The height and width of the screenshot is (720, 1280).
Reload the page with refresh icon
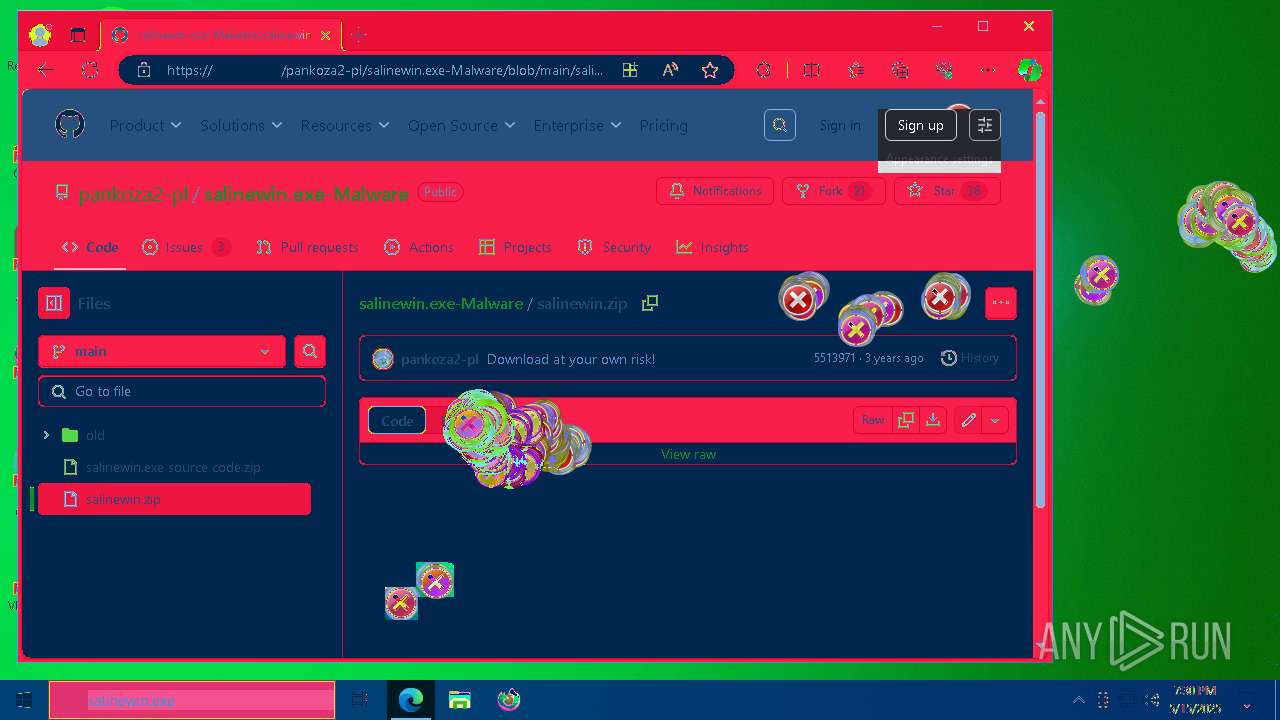(90, 70)
